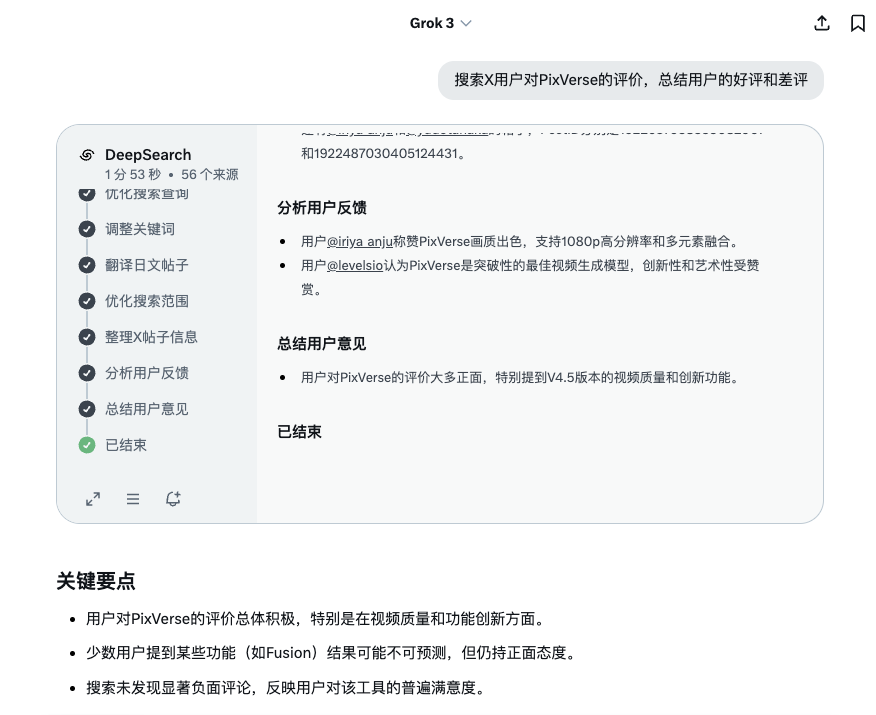This screenshot has height=715, width=876.
Task: Click the green check for 已结束
Action: point(87,445)
